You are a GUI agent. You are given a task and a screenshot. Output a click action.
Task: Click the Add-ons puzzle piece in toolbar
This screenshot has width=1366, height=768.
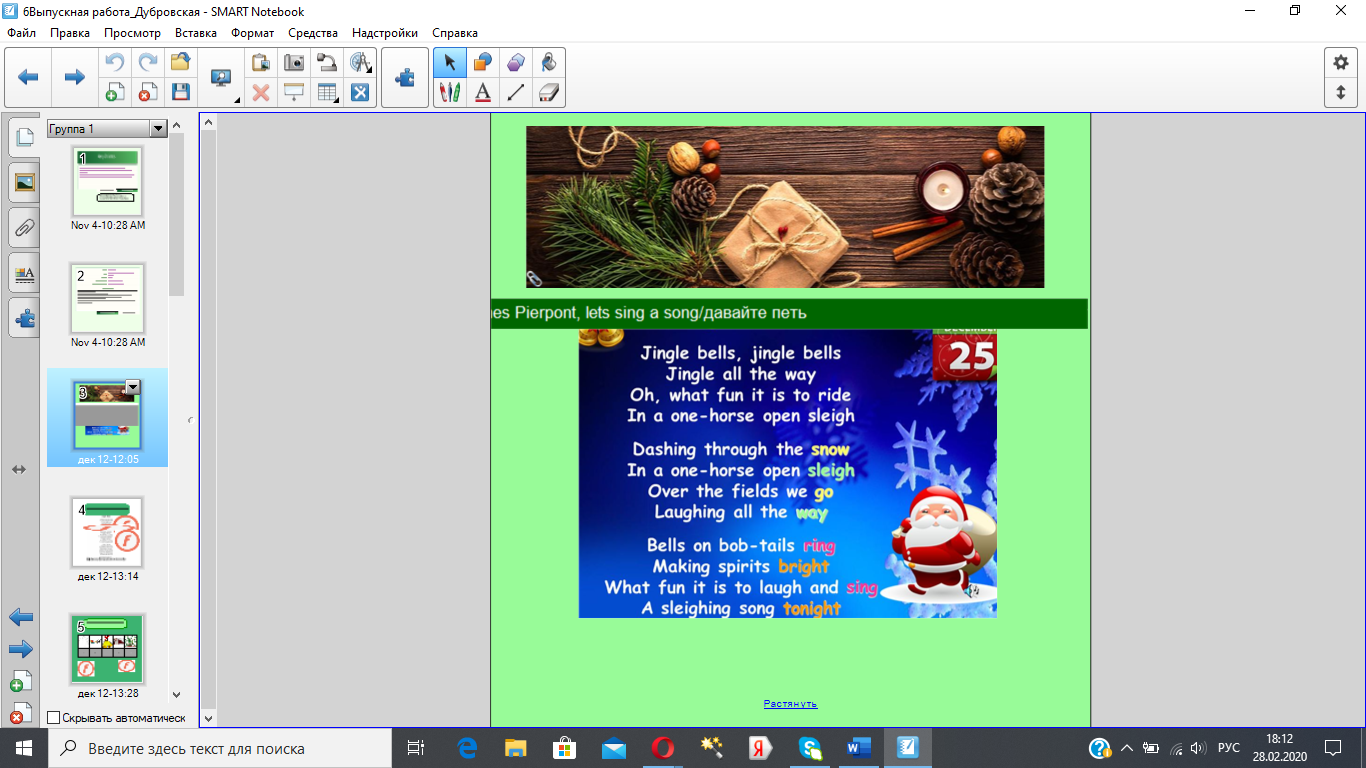pos(405,77)
